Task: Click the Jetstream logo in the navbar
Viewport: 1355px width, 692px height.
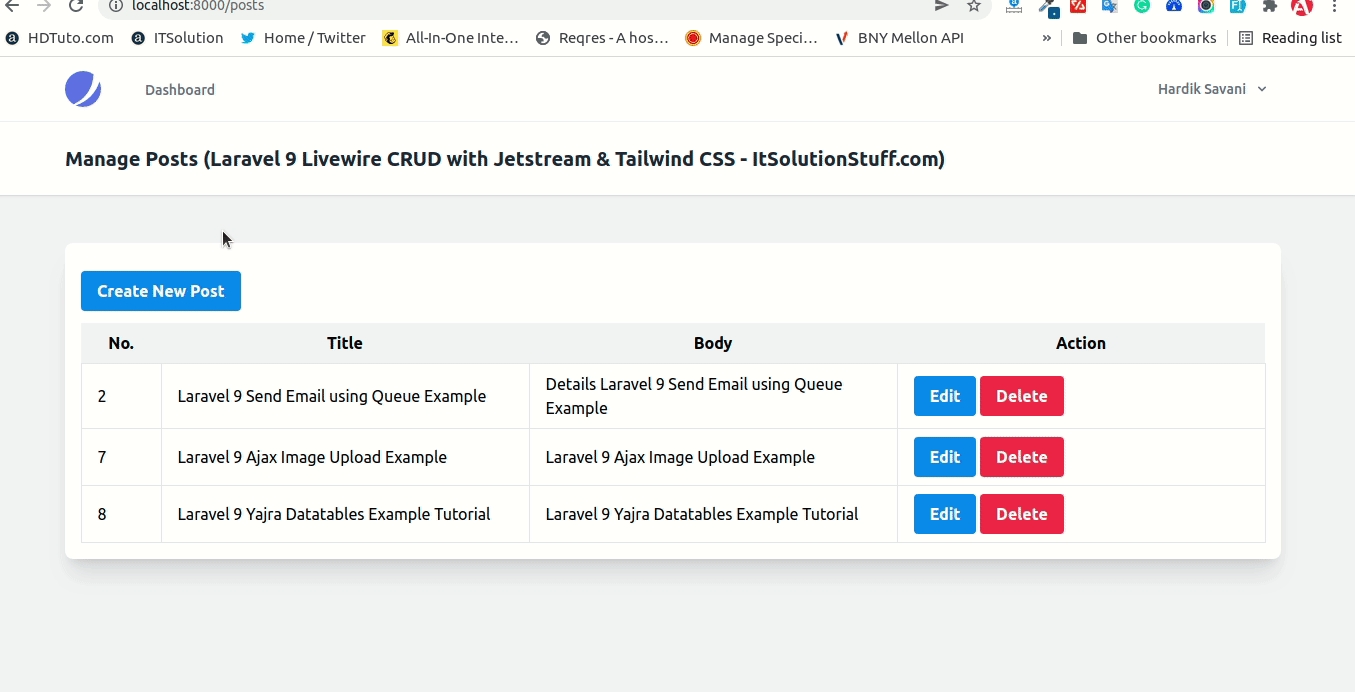Action: coord(83,89)
